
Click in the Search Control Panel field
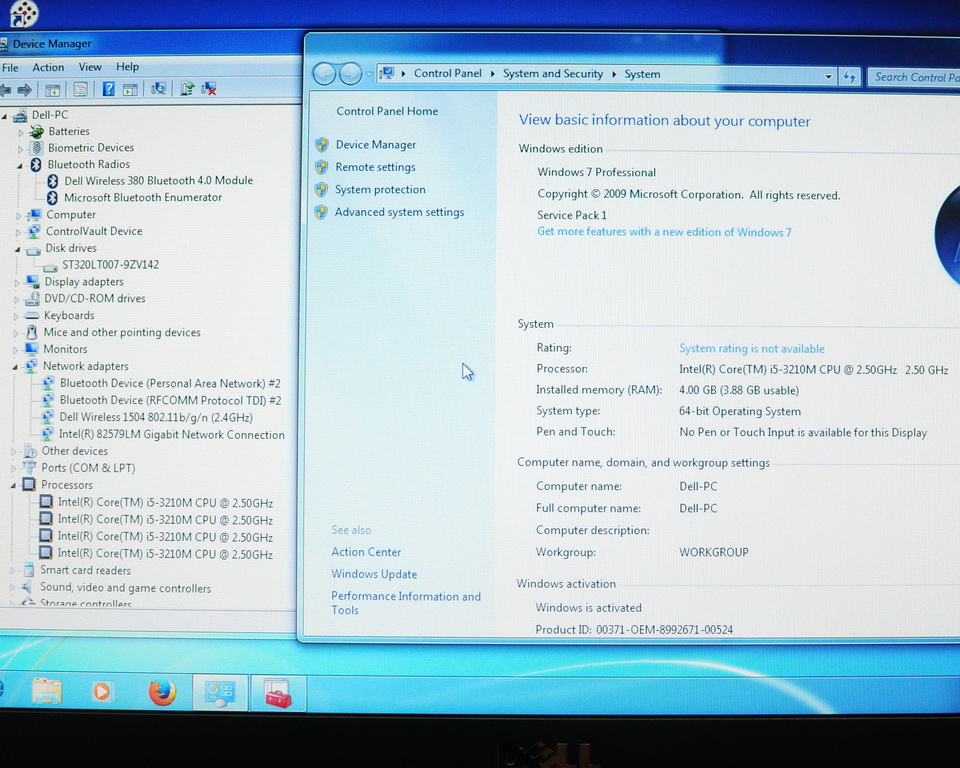915,77
